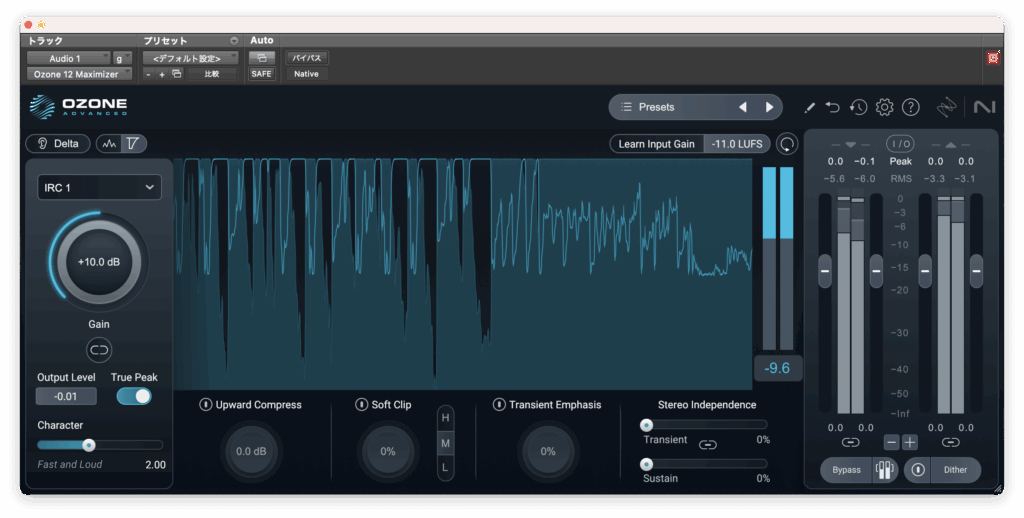The height and width of the screenshot is (518, 1024).
Task: Toggle the True Peak switch
Action: pyautogui.click(x=134, y=396)
